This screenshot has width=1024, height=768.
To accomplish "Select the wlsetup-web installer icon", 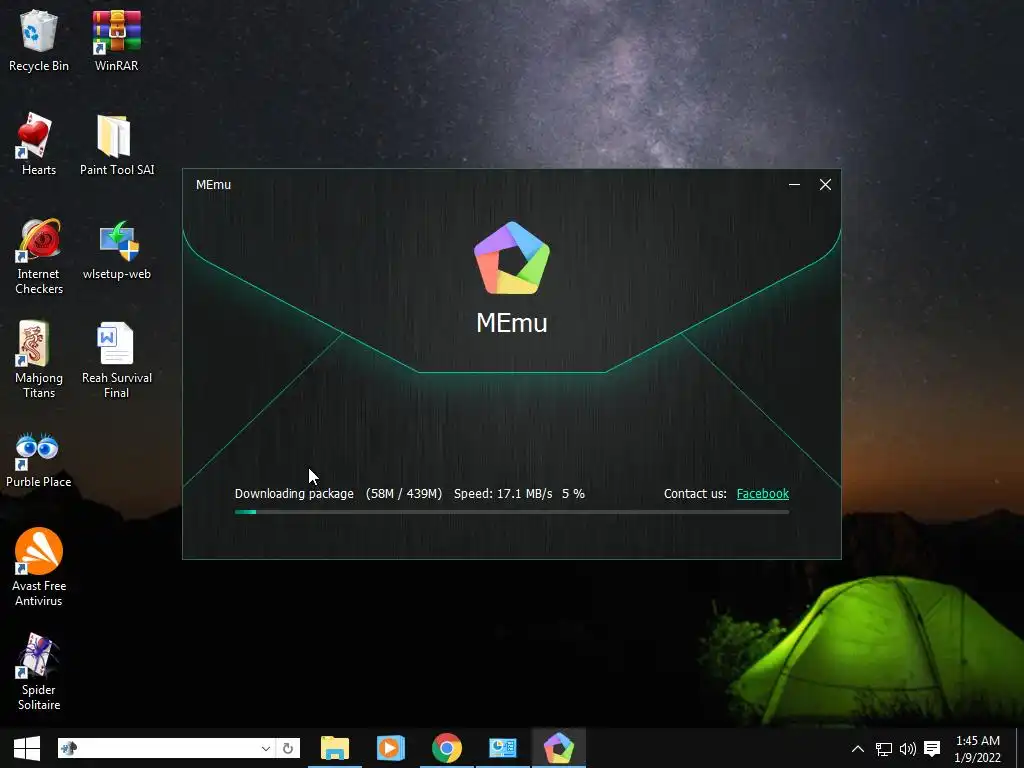I will pos(117,249).
